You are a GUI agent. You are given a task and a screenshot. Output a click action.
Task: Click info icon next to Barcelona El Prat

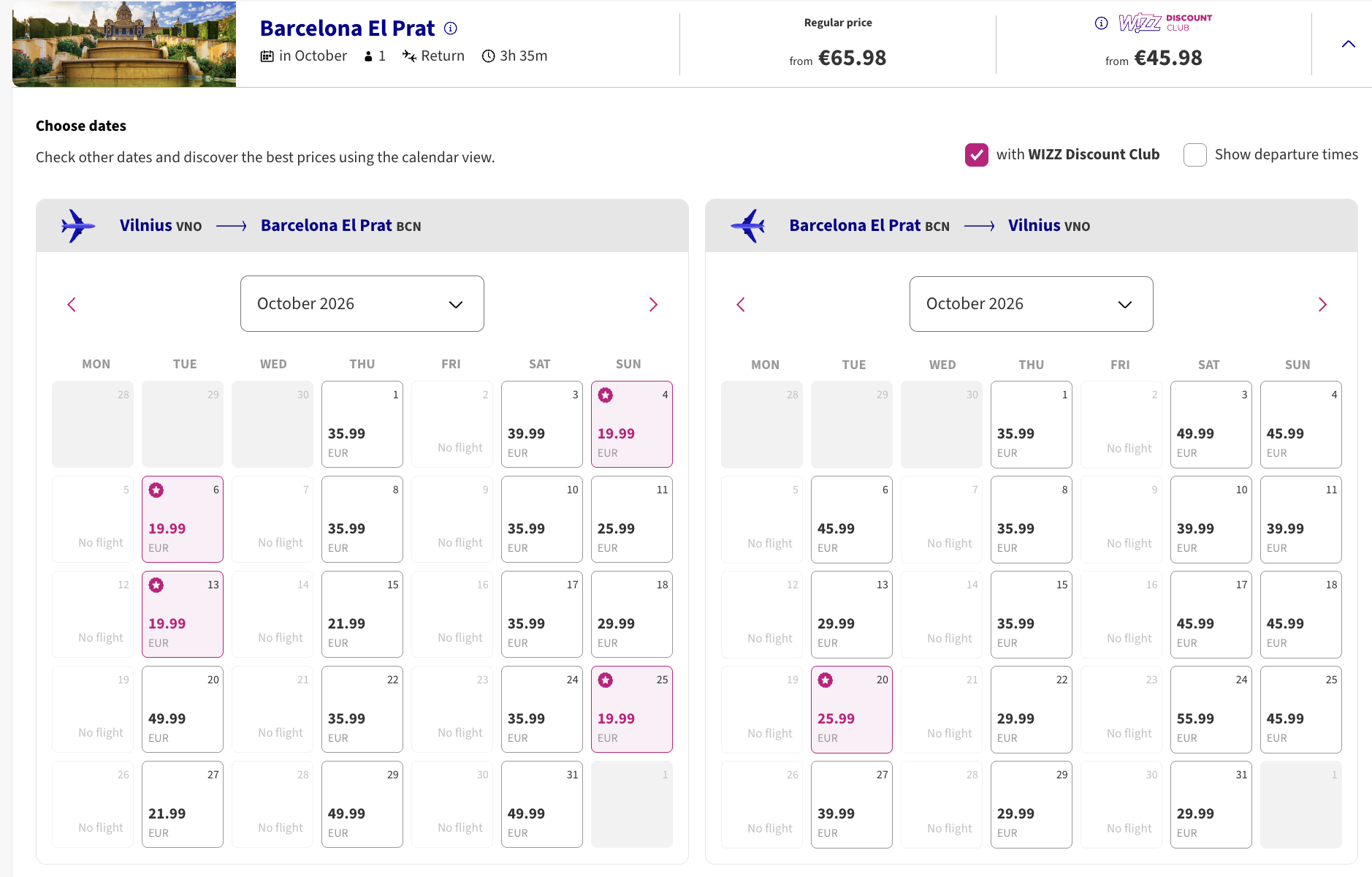click(x=451, y=29)
